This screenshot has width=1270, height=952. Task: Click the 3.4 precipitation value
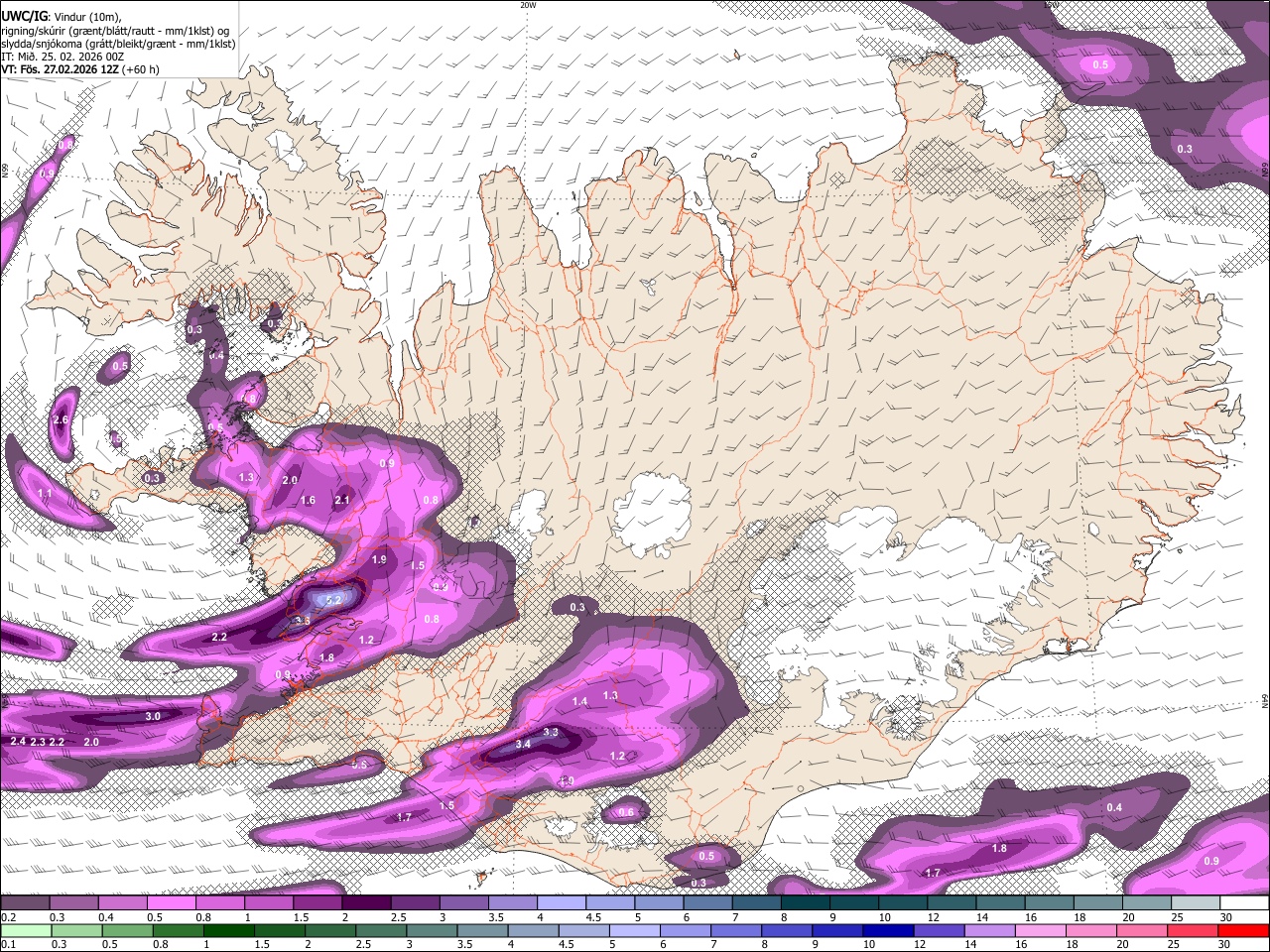524,744
